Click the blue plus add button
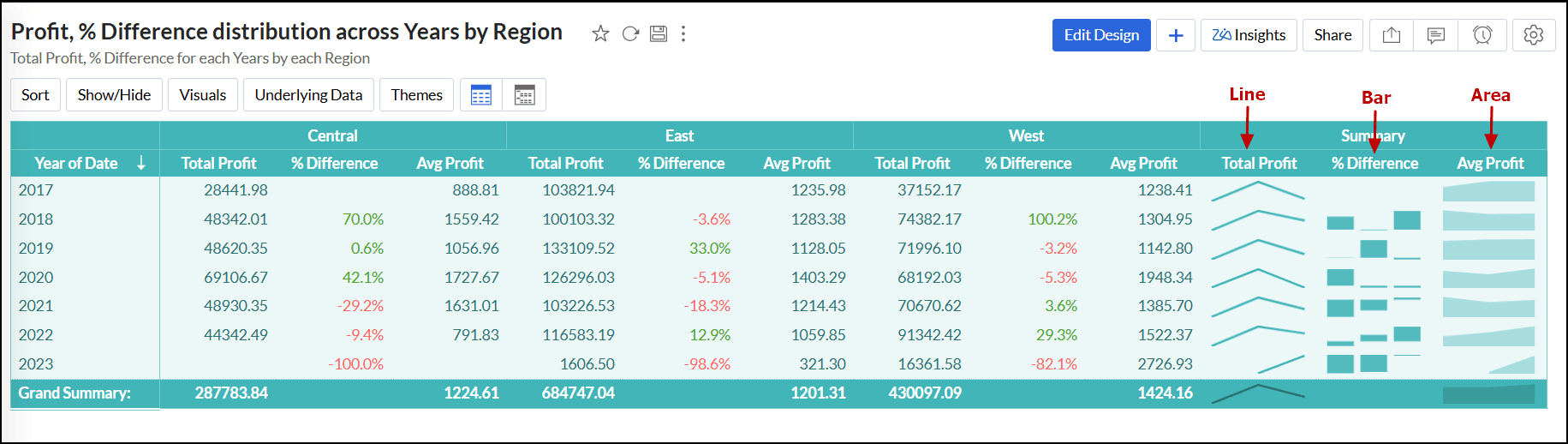Screen dimensions: 1568x444 pos(1176,35)
